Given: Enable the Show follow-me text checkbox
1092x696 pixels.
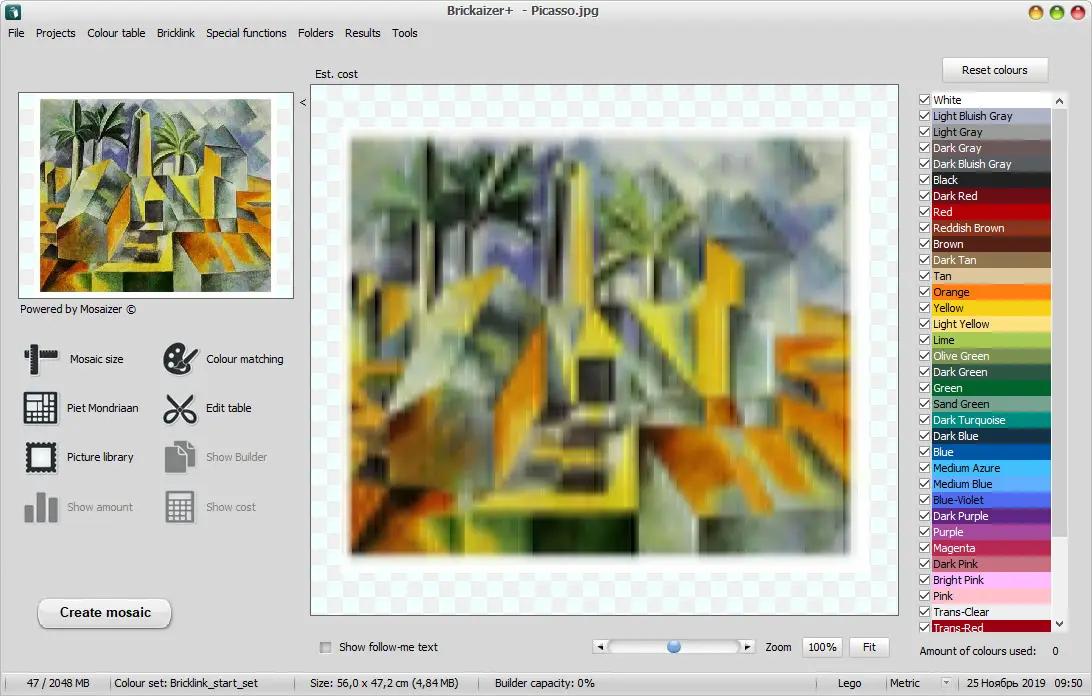Looking at the screenshot, I should click(x=325, y=647).
